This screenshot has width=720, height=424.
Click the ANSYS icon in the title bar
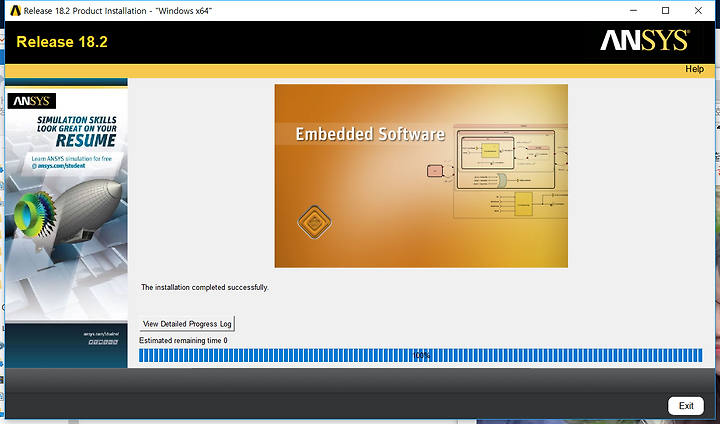(x=15, y=11)
